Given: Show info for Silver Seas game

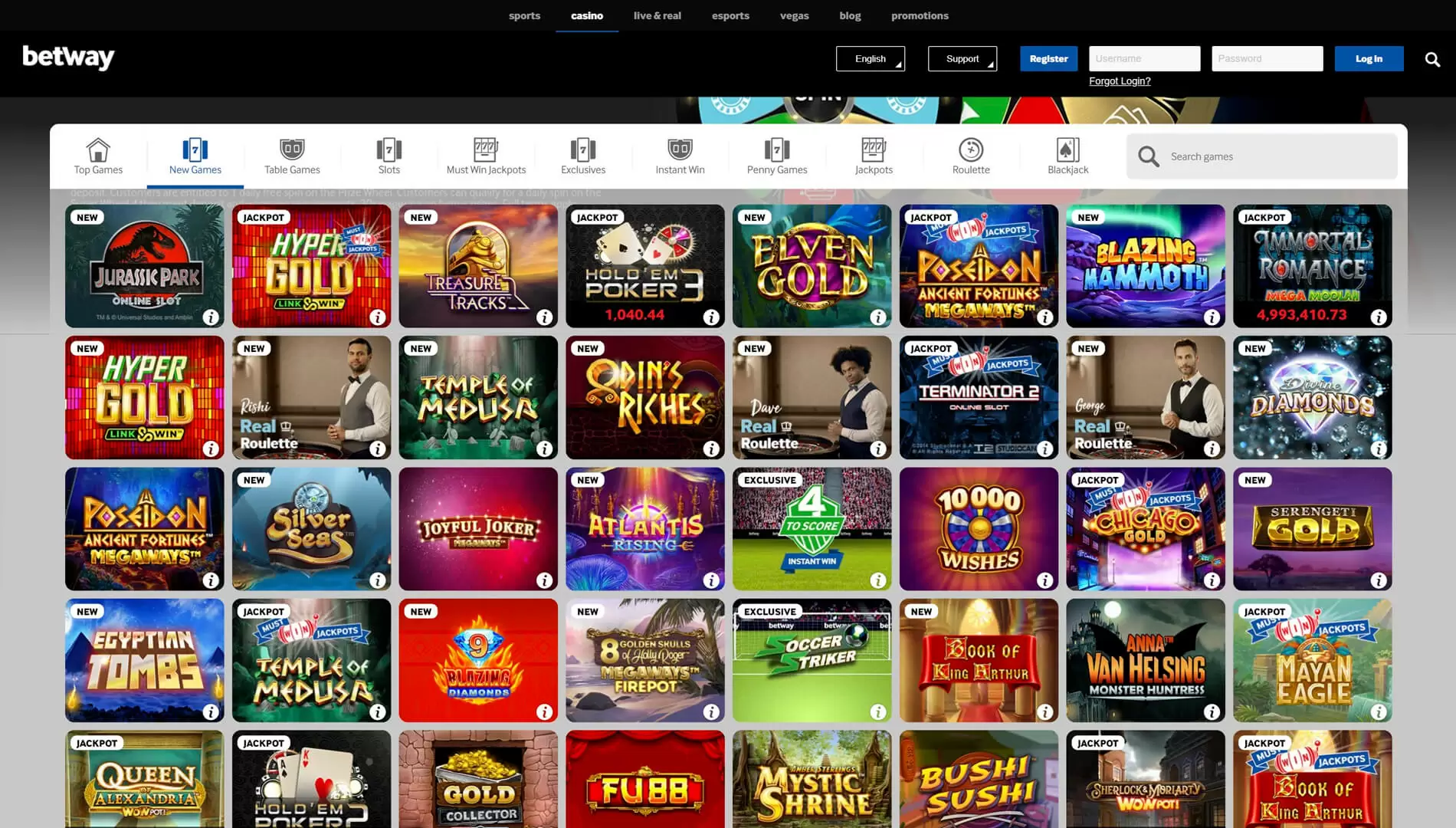Looking at the screenshot, I should click(x=378, y=580).
